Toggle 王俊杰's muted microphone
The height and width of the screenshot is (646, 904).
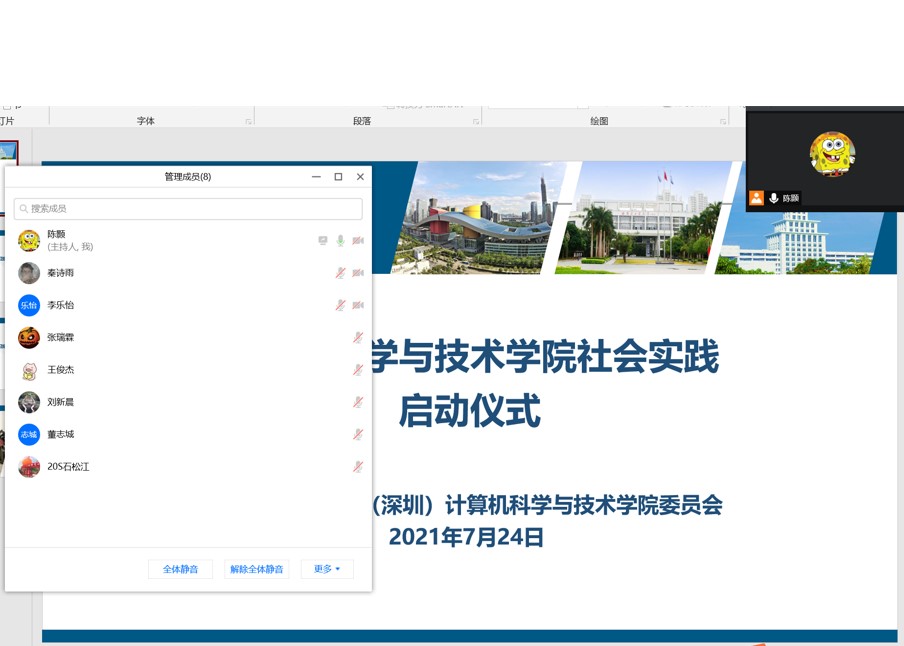pos(356,369)
